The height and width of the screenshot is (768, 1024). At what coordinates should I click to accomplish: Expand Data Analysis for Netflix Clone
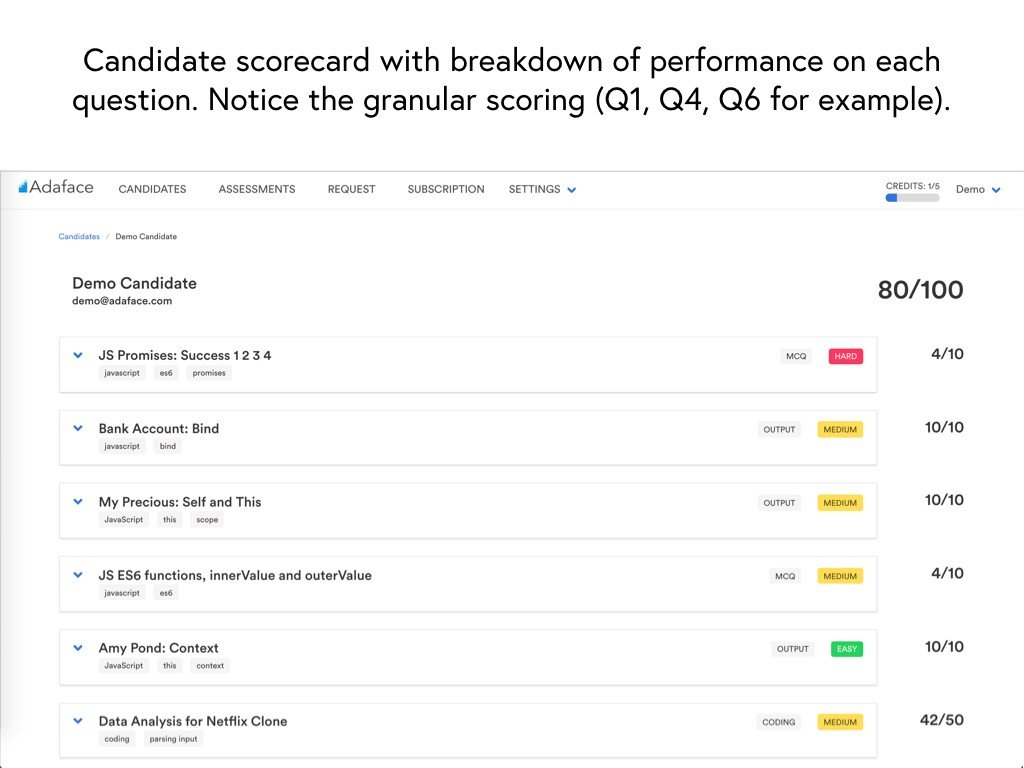78,721
